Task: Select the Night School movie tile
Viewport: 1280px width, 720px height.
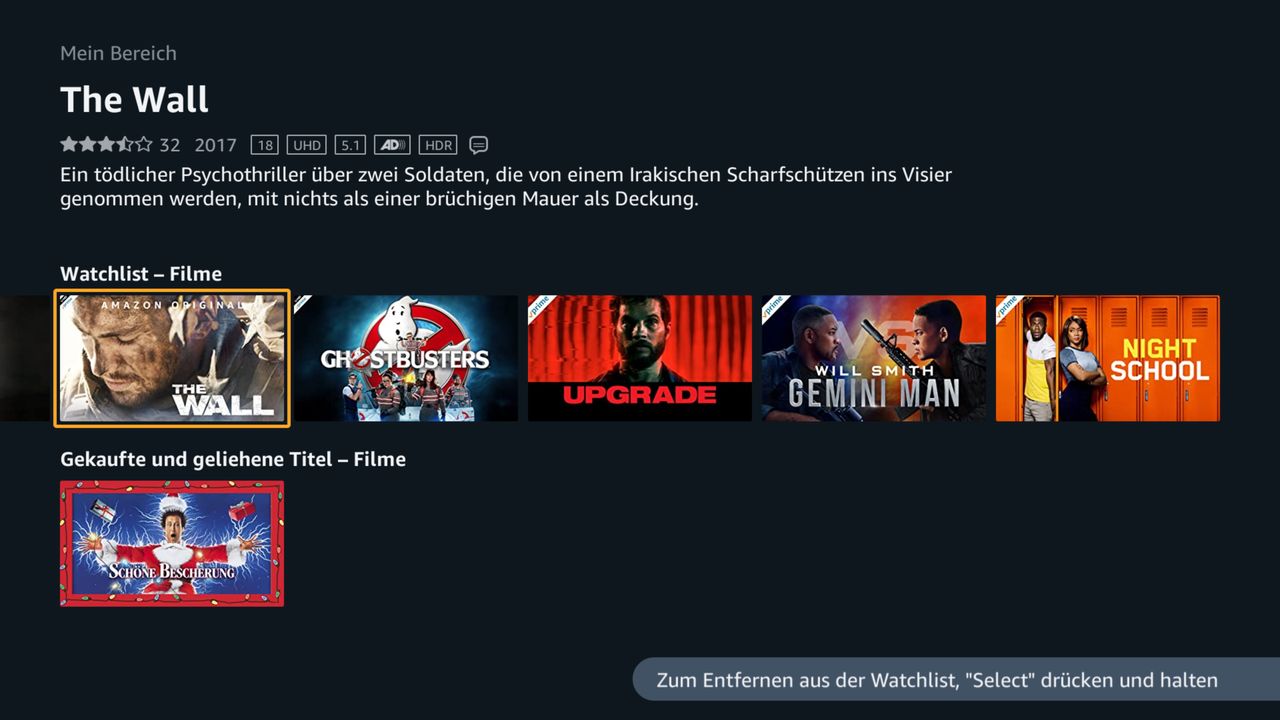Action: [1108, 358]
